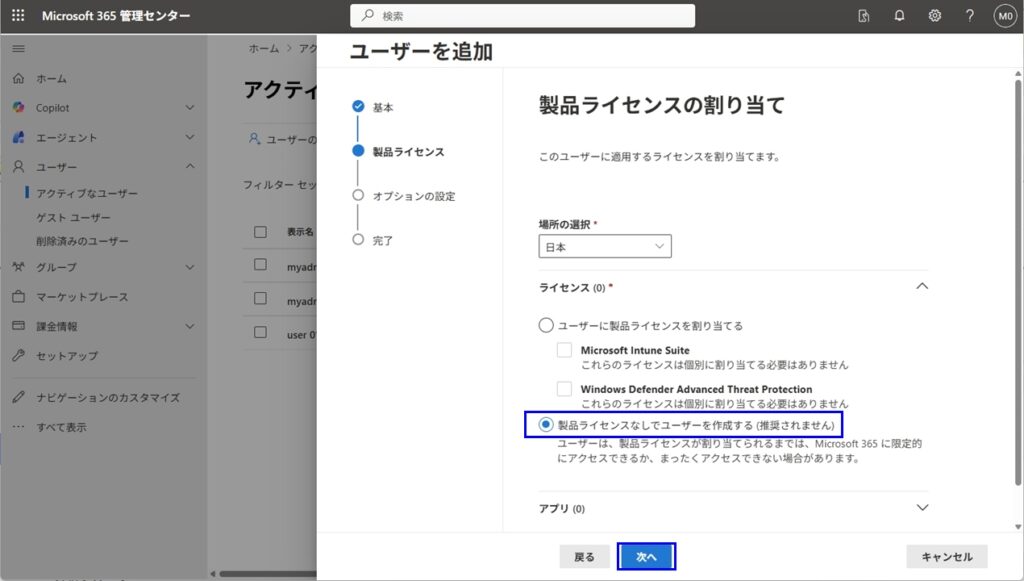
Task: Check the Microsoft Intune Suite checkbox
Action: point(565,350)
